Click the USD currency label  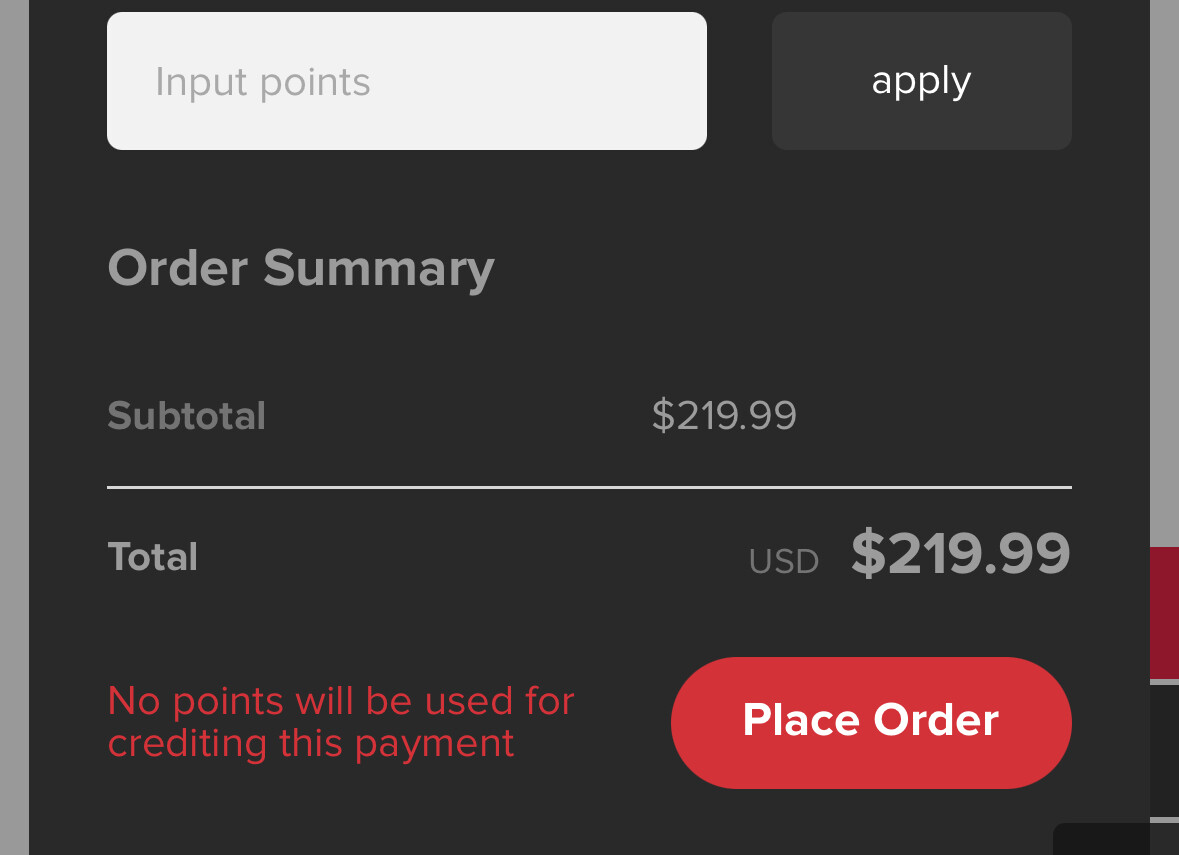pyautogui.click(x=783, y=562)
